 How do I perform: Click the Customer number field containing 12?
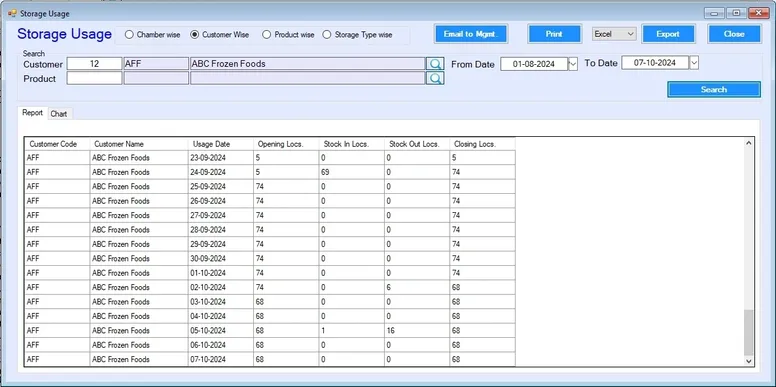click(x=94, y=64)
